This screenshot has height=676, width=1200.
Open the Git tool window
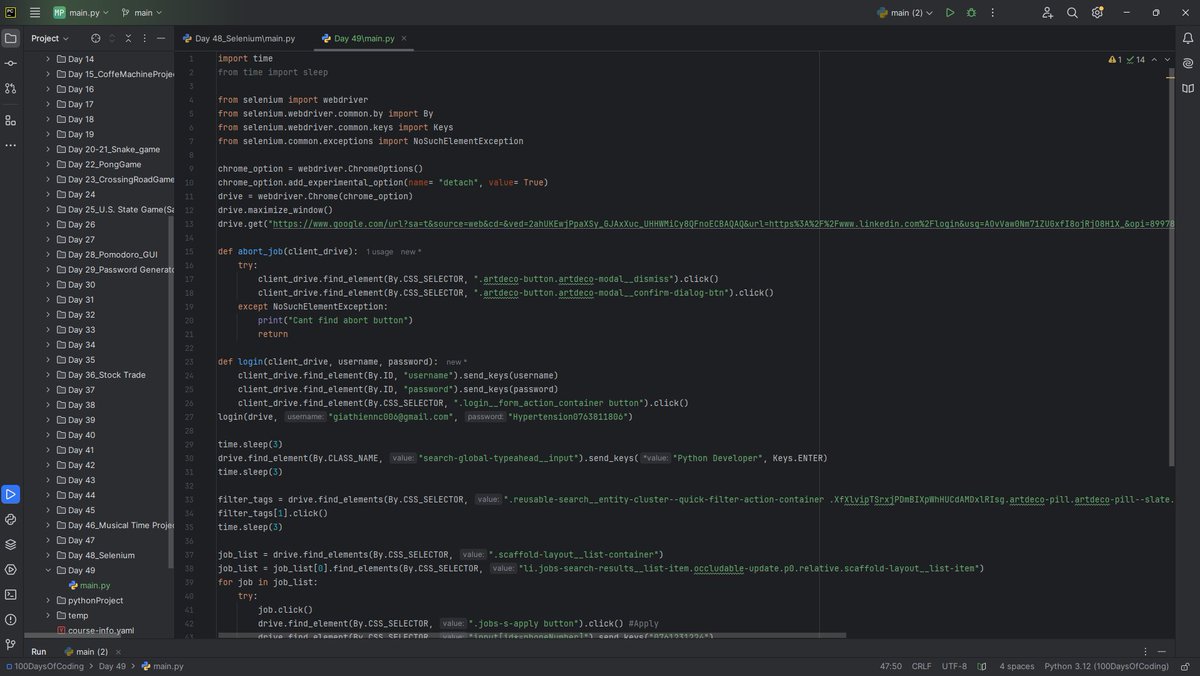coord(11,644)
